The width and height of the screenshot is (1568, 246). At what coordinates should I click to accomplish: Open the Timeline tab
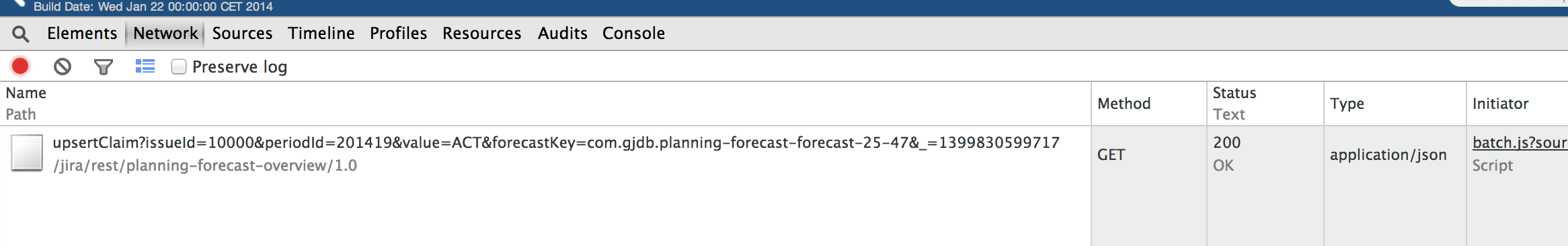[321, 33]
